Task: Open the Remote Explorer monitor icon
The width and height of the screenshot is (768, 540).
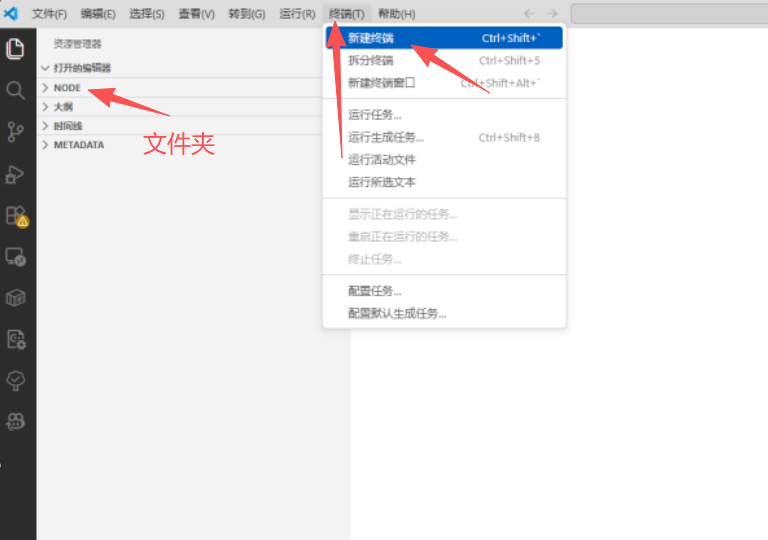Action: (x=15, y=256)
